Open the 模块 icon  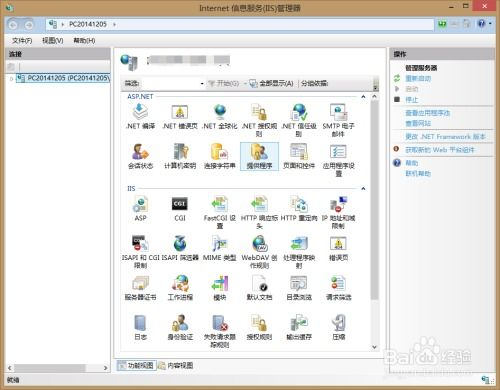pyautogui.click(x=220, y=288)
